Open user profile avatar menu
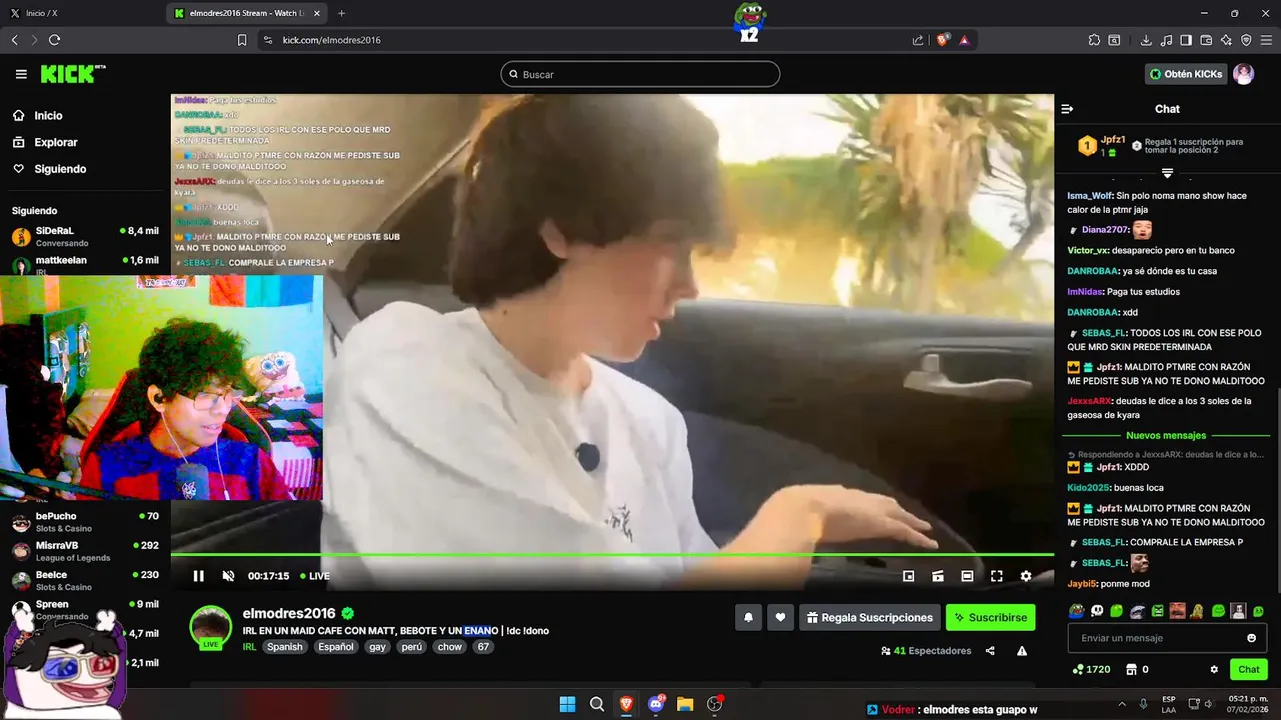This screenshot has height=720, width=1281. click(x=1243, y=74)
